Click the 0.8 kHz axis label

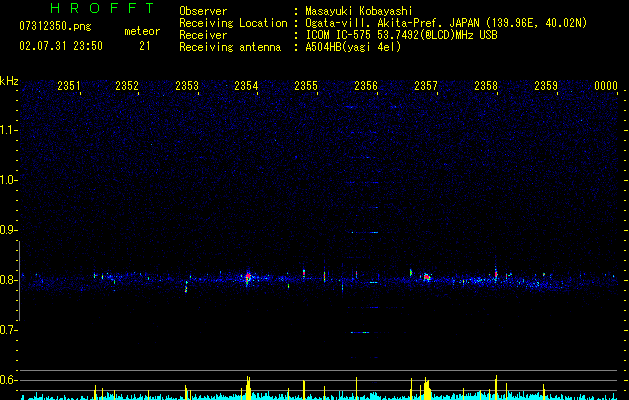(x=8, y=280)
